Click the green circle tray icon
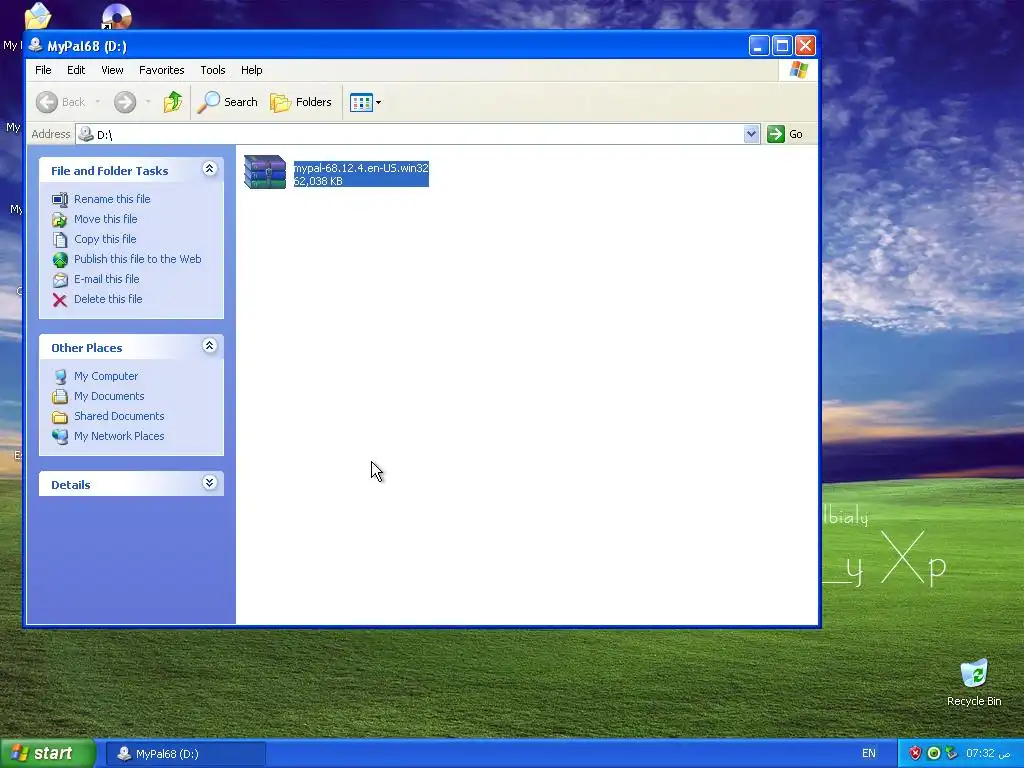This screenshot has height=768, width=1024. 933,753
